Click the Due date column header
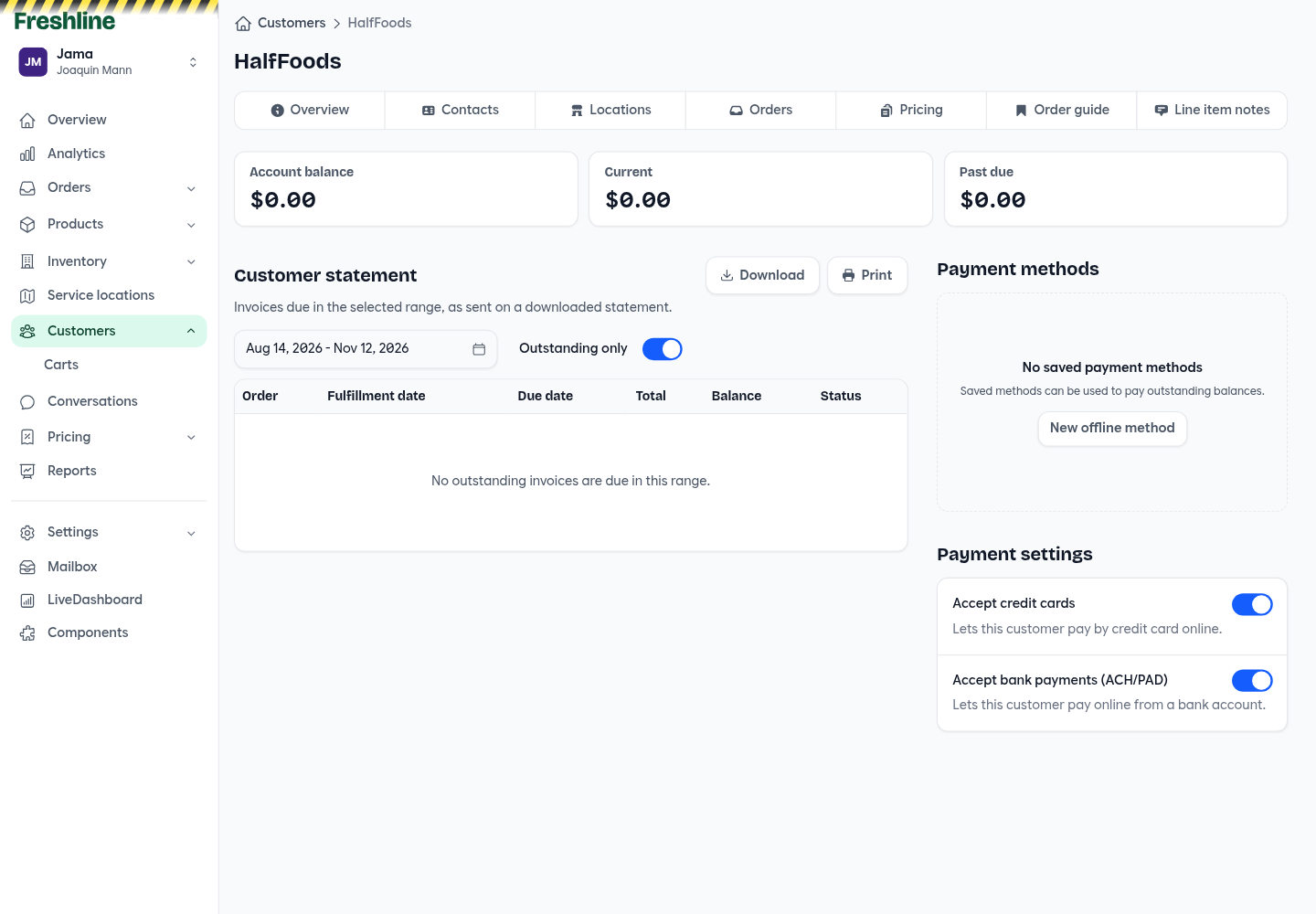Screen dimensions: 1316x914 [546, 396]
